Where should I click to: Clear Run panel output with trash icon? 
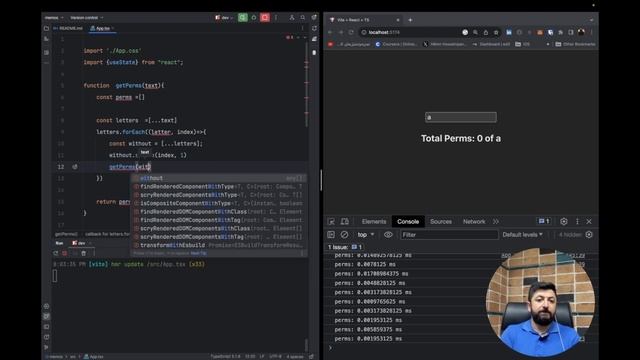click(x=83, y=253)
